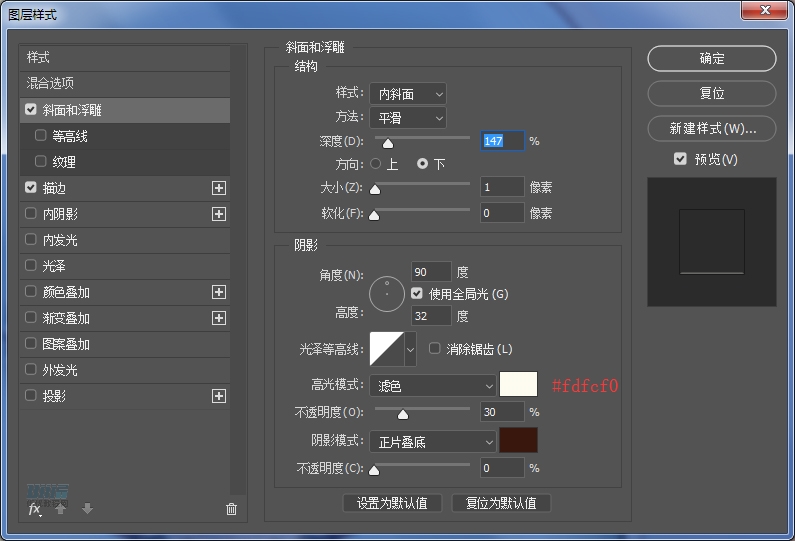This screenshot has width=795, height=541.
Task: Select 混合选项 in the styles list
Action: [x=50, y=83]
